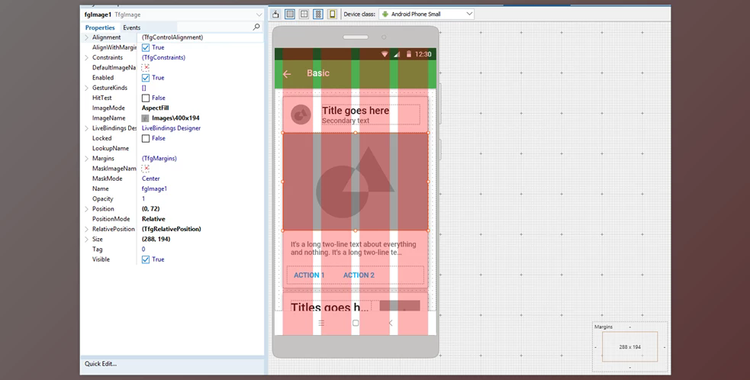Expand the Constraints property
Screen dimensions: 750x380
pos(87,57)
